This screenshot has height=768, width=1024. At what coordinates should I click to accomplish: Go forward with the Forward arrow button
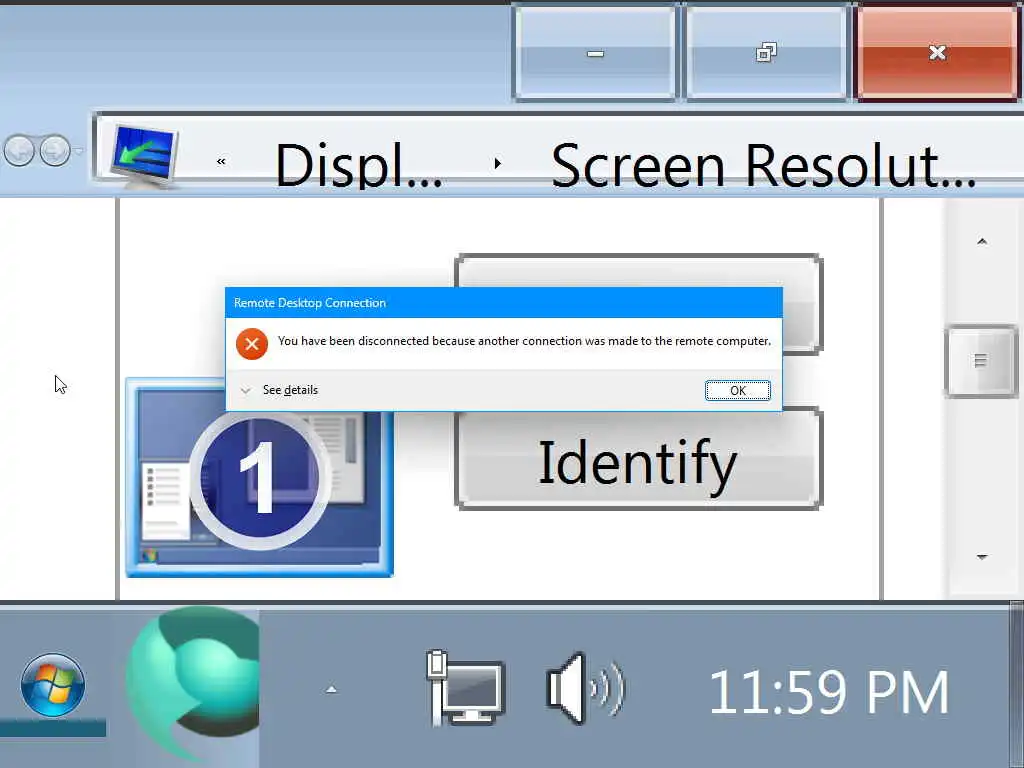tap(55, 151)
